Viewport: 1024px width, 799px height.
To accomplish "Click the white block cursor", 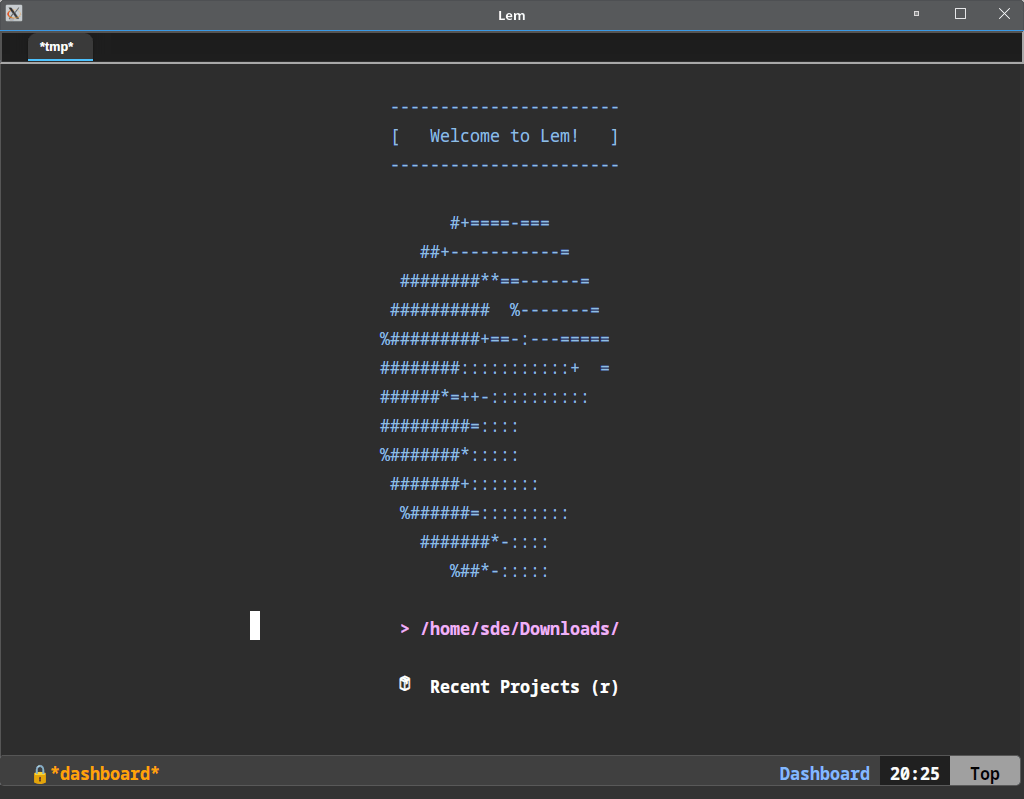I will [255, 625].
